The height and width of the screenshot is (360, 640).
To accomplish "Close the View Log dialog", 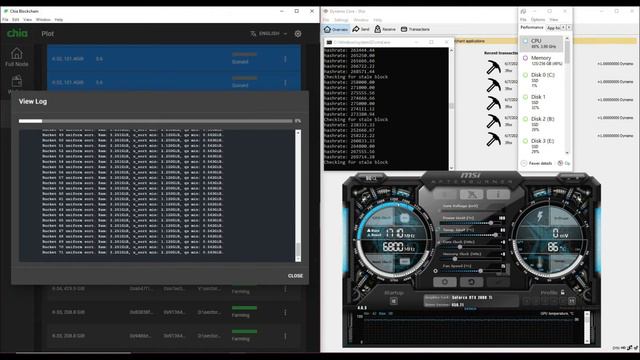I will (x=295, y=276).
